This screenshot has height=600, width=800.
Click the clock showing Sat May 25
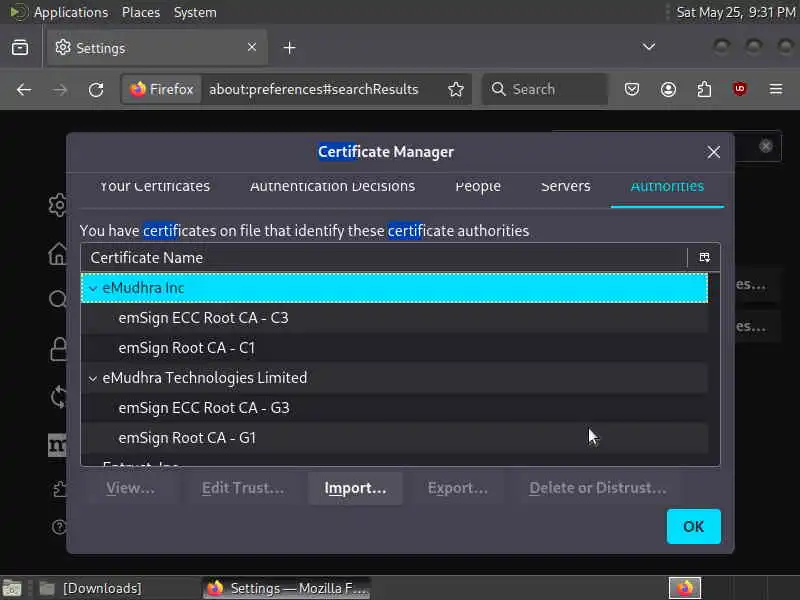click(x=735, y=12)
